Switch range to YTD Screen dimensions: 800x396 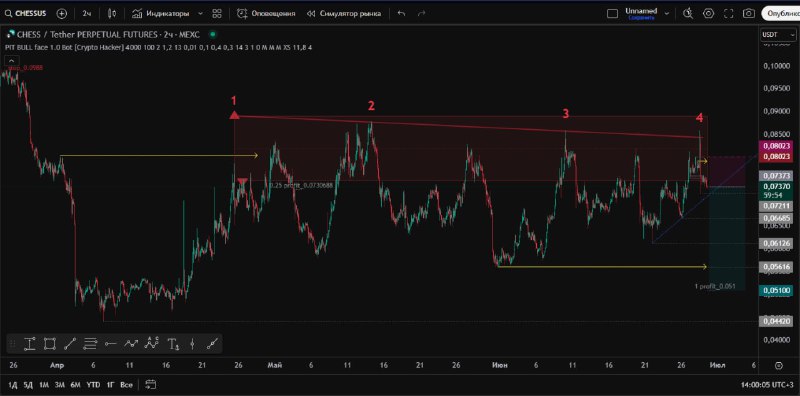pyautogui.click(x=93, y=384)
